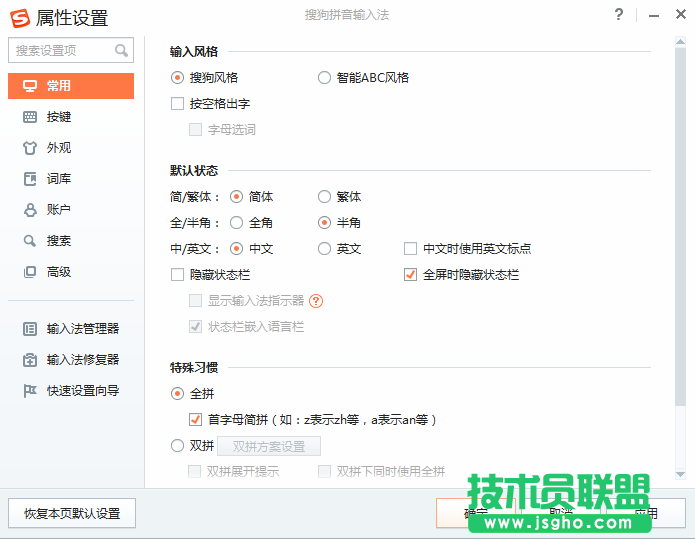
Task: Choose 简体 radio option
Action: (x=236, y=197)
